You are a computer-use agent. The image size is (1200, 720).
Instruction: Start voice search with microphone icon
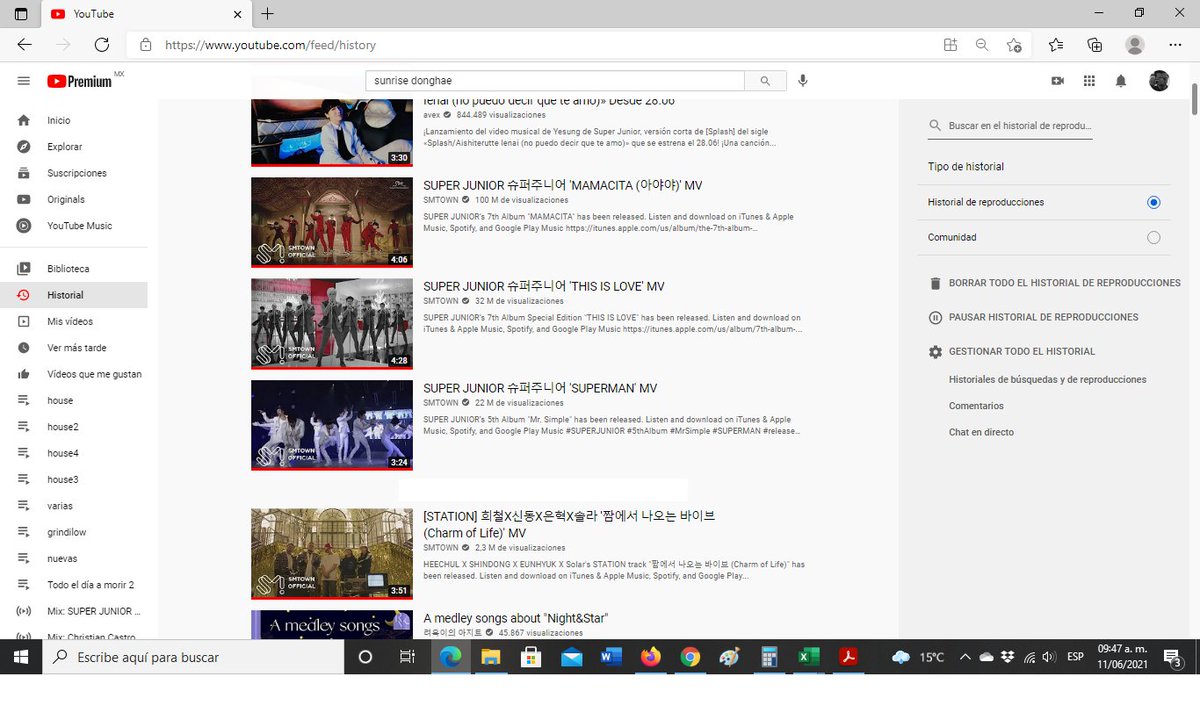click(x=803, y=81)
